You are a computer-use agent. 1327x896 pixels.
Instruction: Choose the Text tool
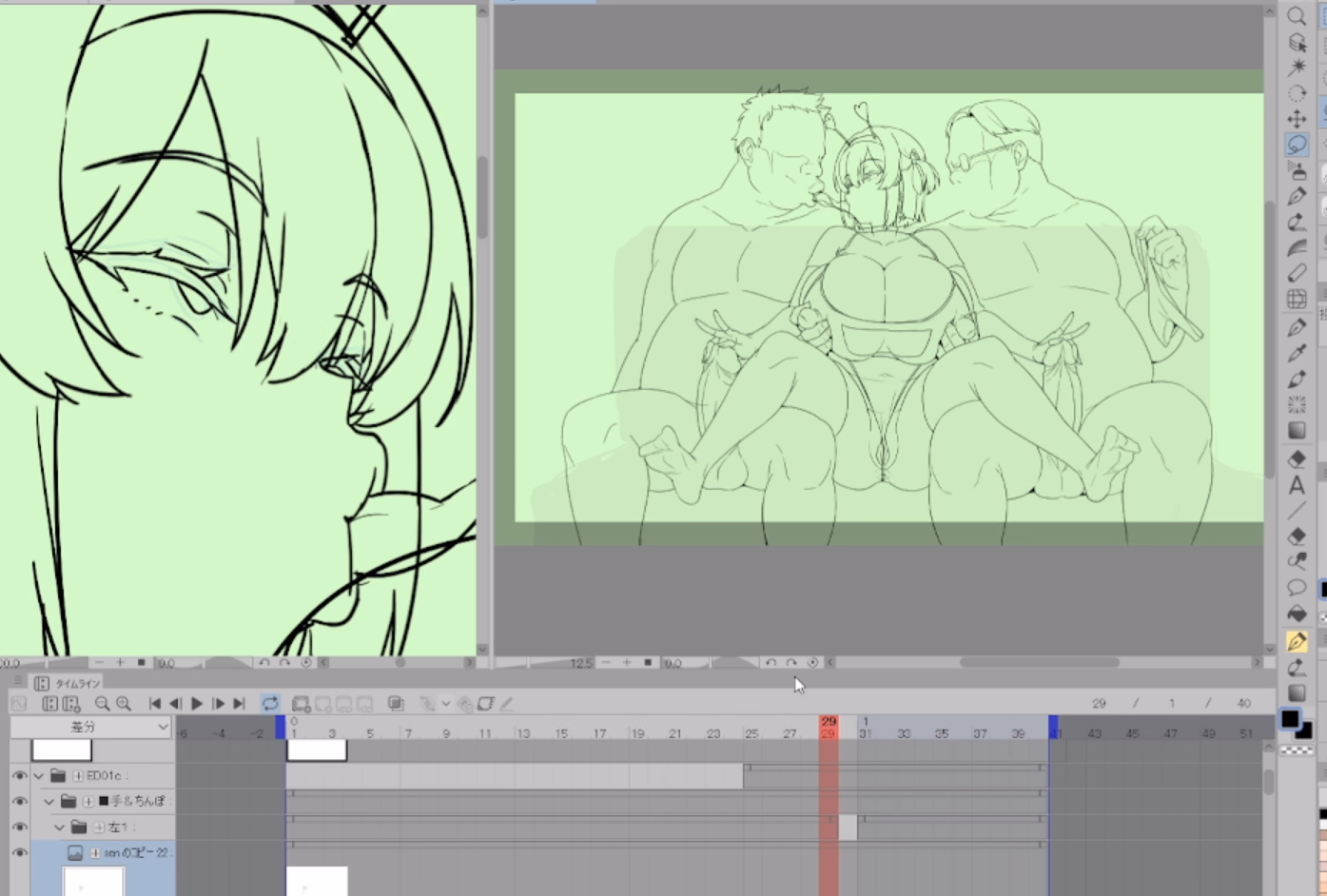click(x=1296, y=486)
